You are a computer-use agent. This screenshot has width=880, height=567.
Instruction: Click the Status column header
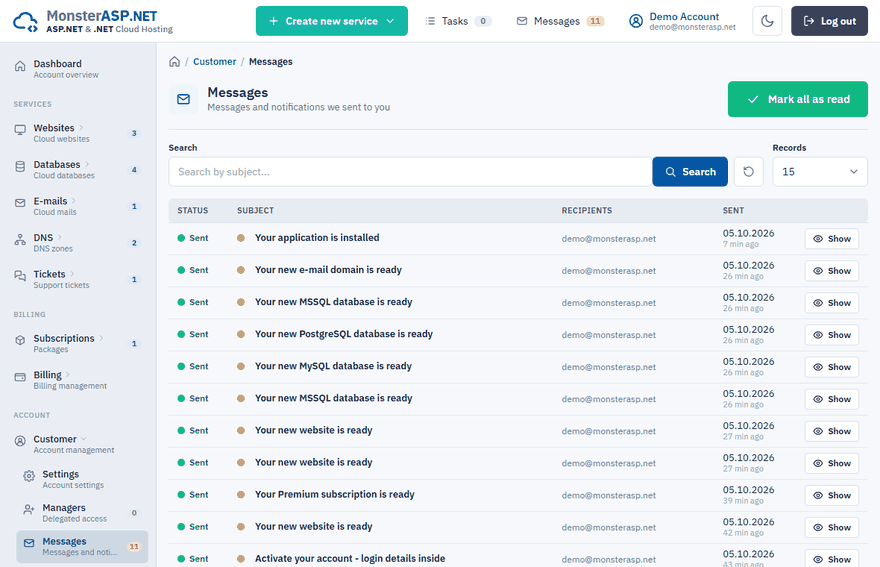(x=192, y=211)
